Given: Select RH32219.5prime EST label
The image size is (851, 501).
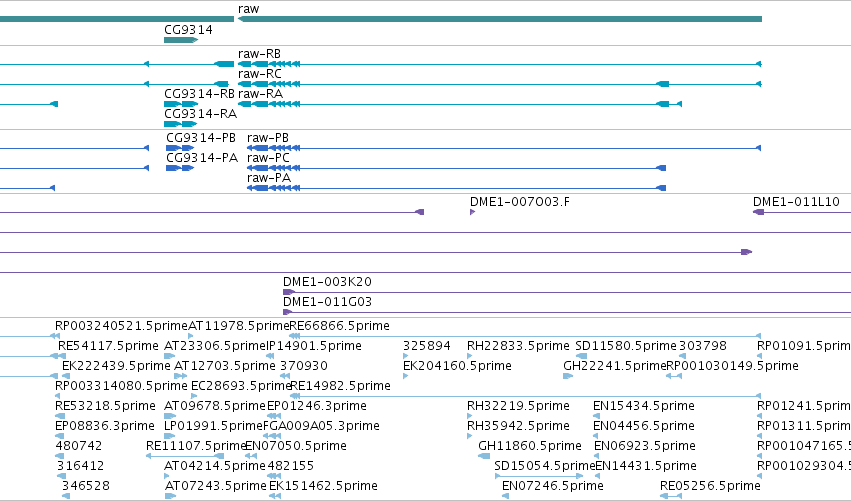Looking at the screenshot, I should point(518,406).
